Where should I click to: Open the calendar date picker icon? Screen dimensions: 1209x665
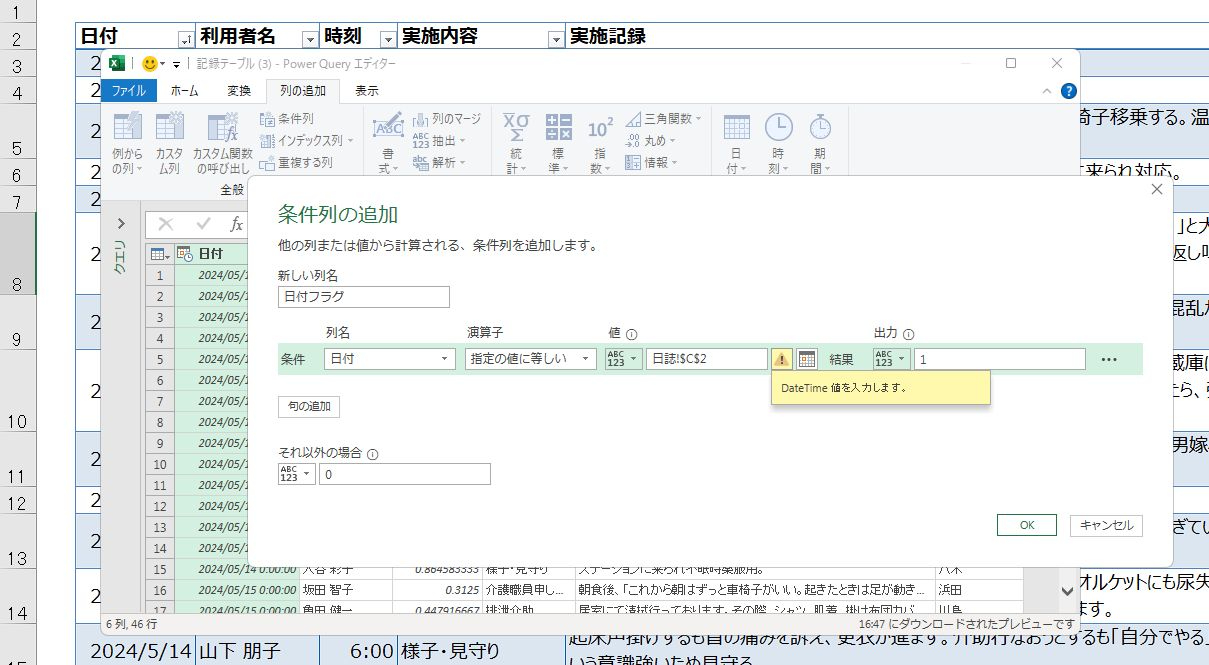807,359
